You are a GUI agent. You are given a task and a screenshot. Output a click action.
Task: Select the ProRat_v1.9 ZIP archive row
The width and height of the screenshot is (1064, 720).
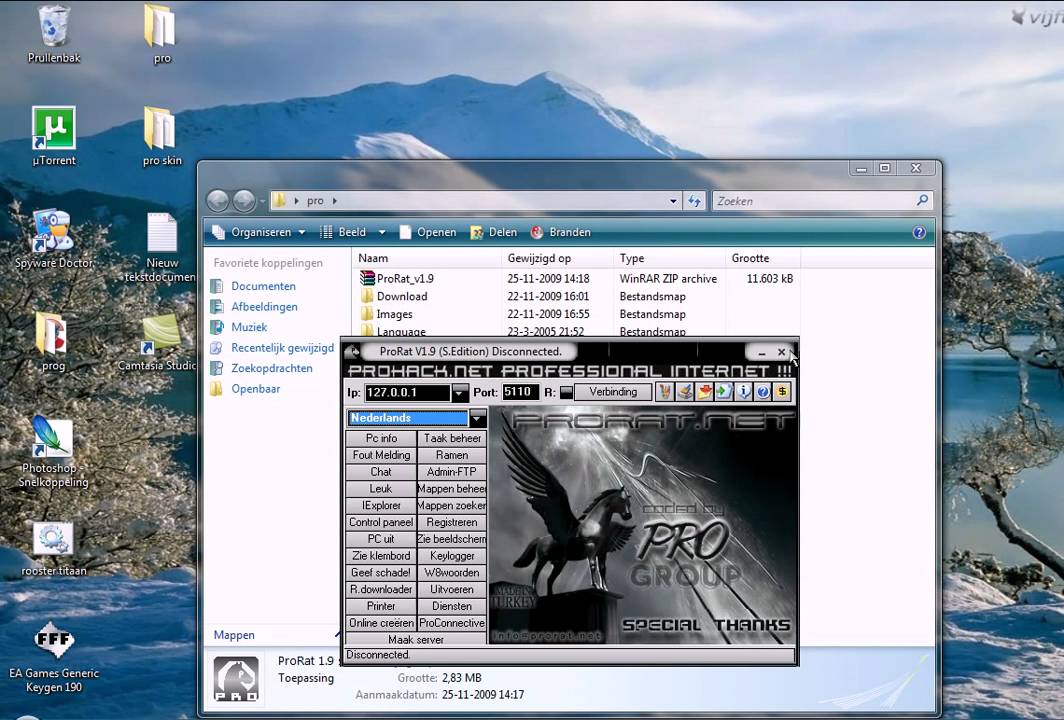point(576,278)
